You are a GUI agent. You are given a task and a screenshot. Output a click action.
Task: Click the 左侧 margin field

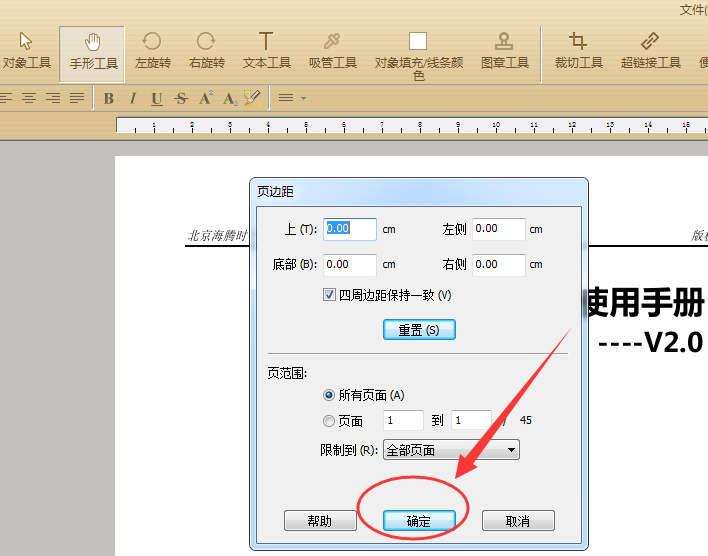click(498, 229)
